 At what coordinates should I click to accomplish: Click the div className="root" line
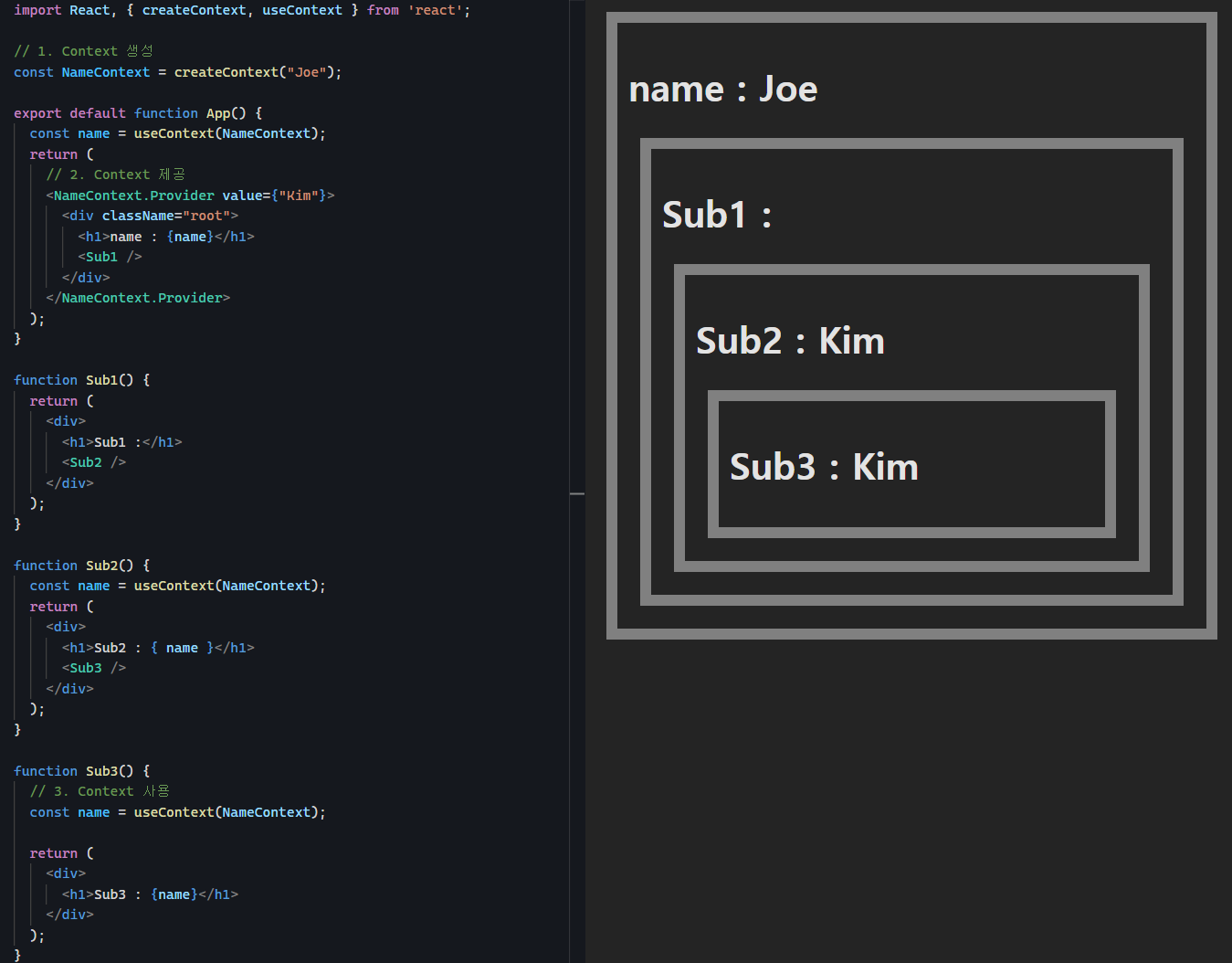click(x=150, y=216)
